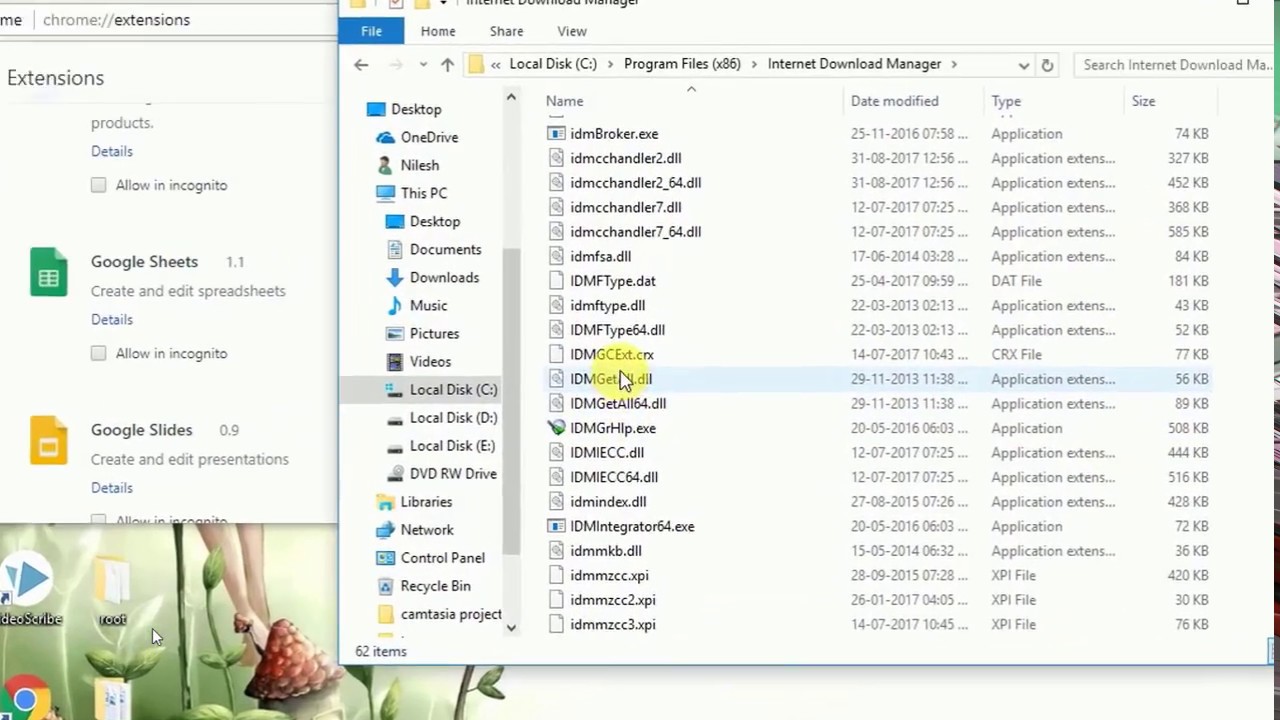Open Details link for Google Sheets
This screenshot has height=720, width=1280.
tap(112, 319)
